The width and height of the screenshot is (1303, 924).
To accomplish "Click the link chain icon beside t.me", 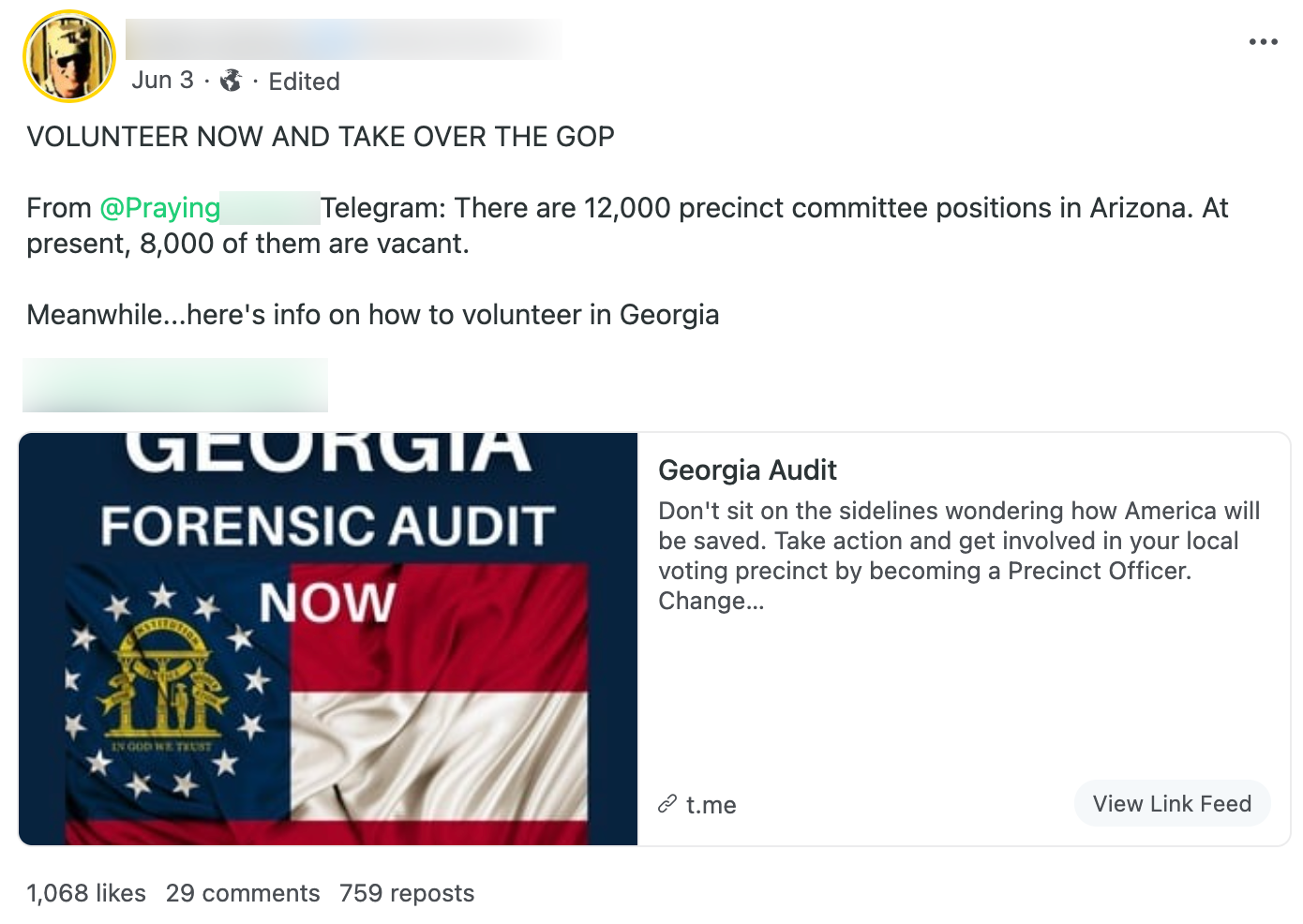I will 667,804.
